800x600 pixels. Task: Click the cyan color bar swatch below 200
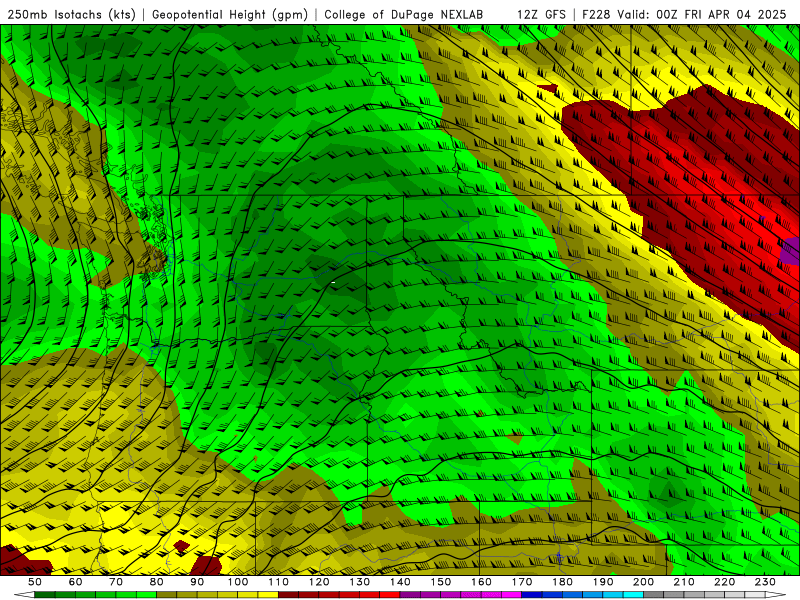pos(633,595)
